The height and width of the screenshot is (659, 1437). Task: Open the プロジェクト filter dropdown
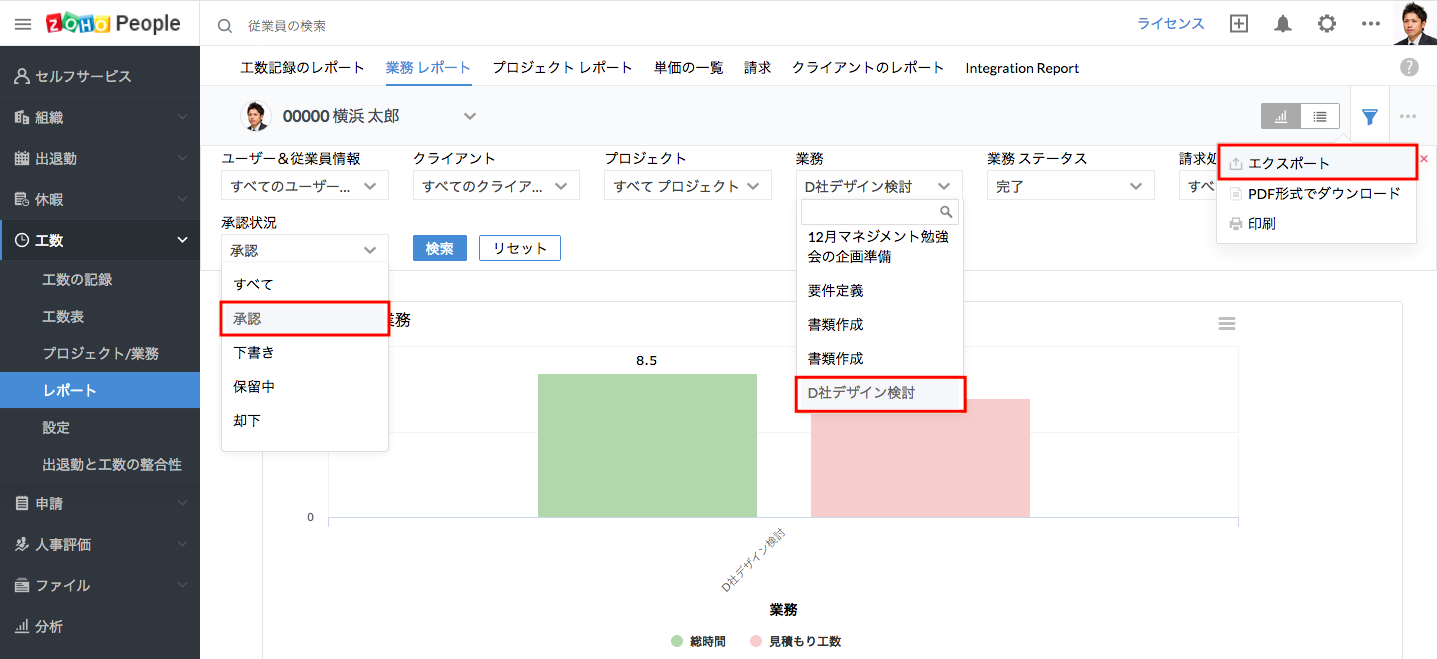pos(687,186)
